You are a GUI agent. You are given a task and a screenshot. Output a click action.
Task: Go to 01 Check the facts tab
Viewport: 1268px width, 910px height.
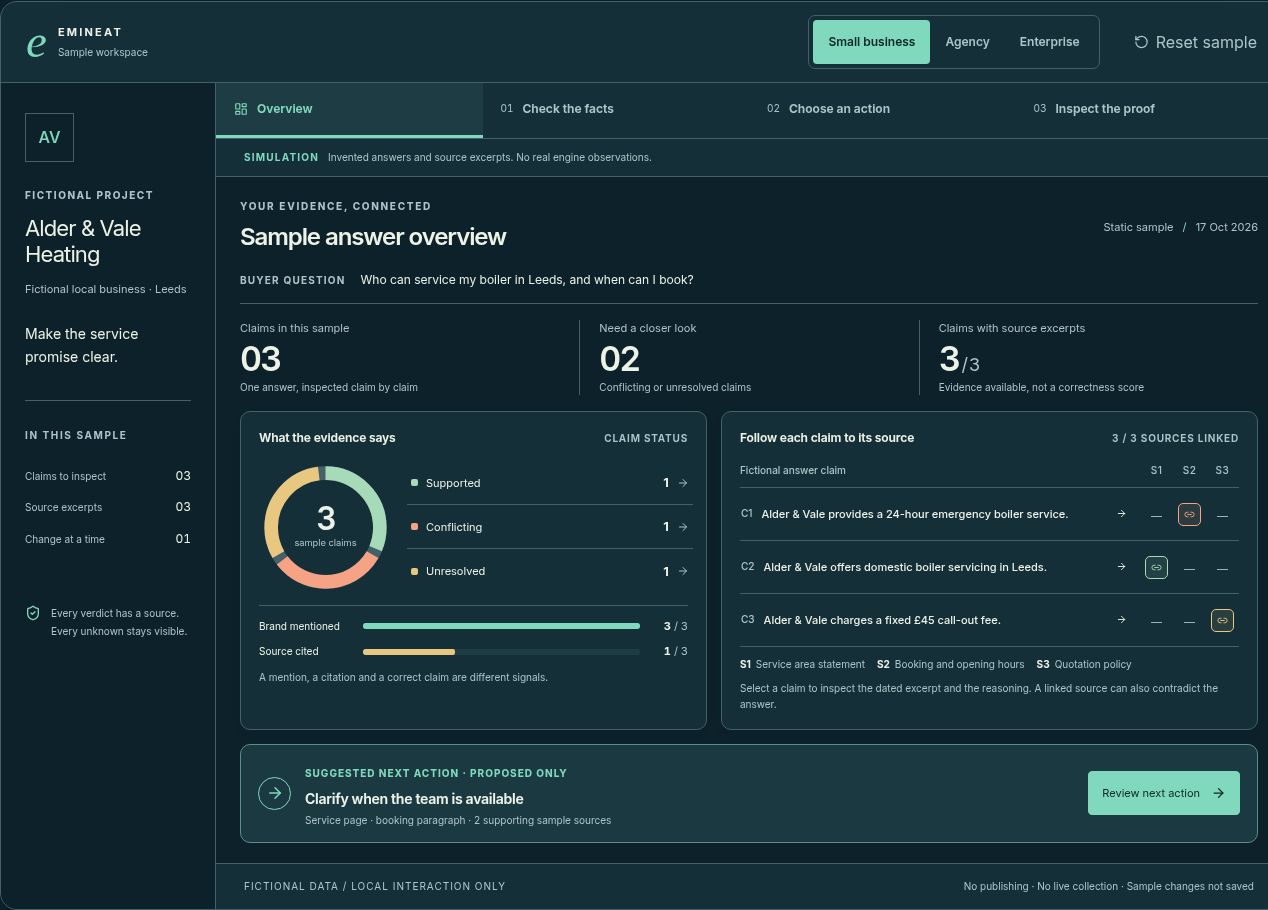616,109
